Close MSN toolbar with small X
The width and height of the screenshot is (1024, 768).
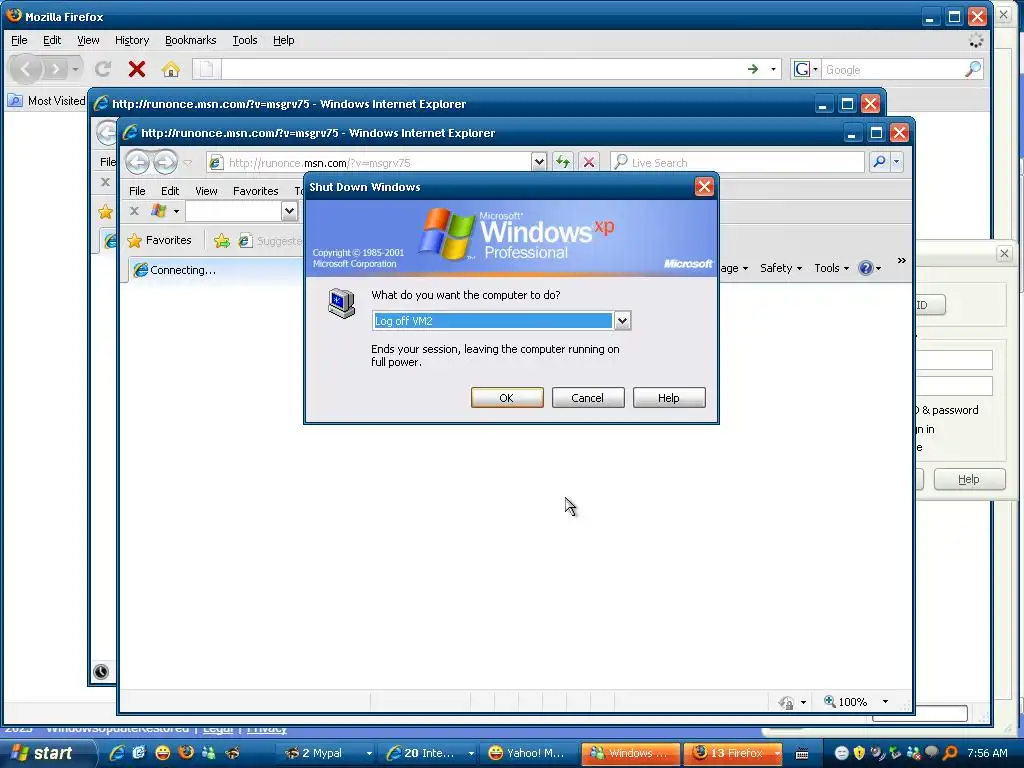coord(134,210)
